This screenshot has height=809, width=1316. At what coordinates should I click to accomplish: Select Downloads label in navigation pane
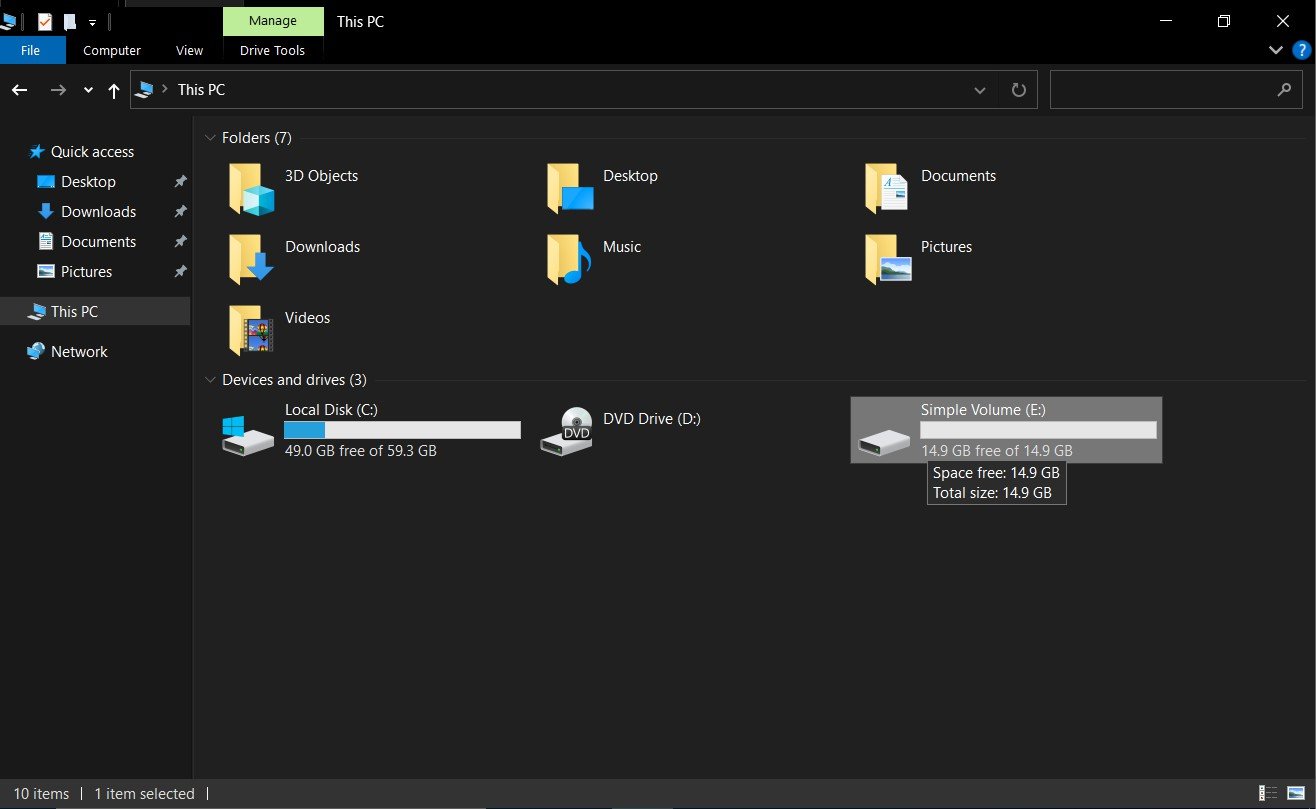point(98,212)
